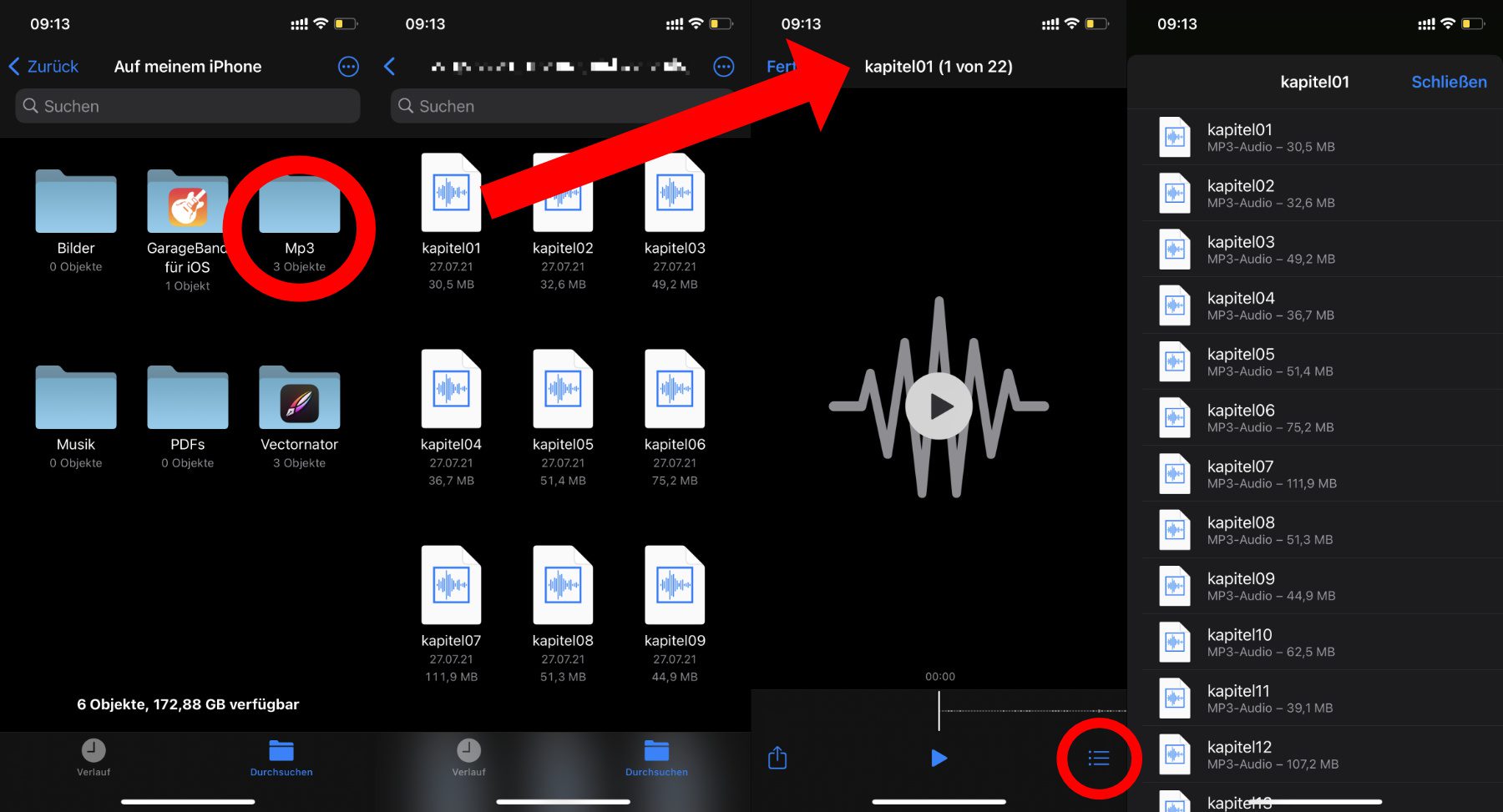
Task: Select kapitel04 (36,7 MB) in the list
Action: click(x=1323, y=305)
